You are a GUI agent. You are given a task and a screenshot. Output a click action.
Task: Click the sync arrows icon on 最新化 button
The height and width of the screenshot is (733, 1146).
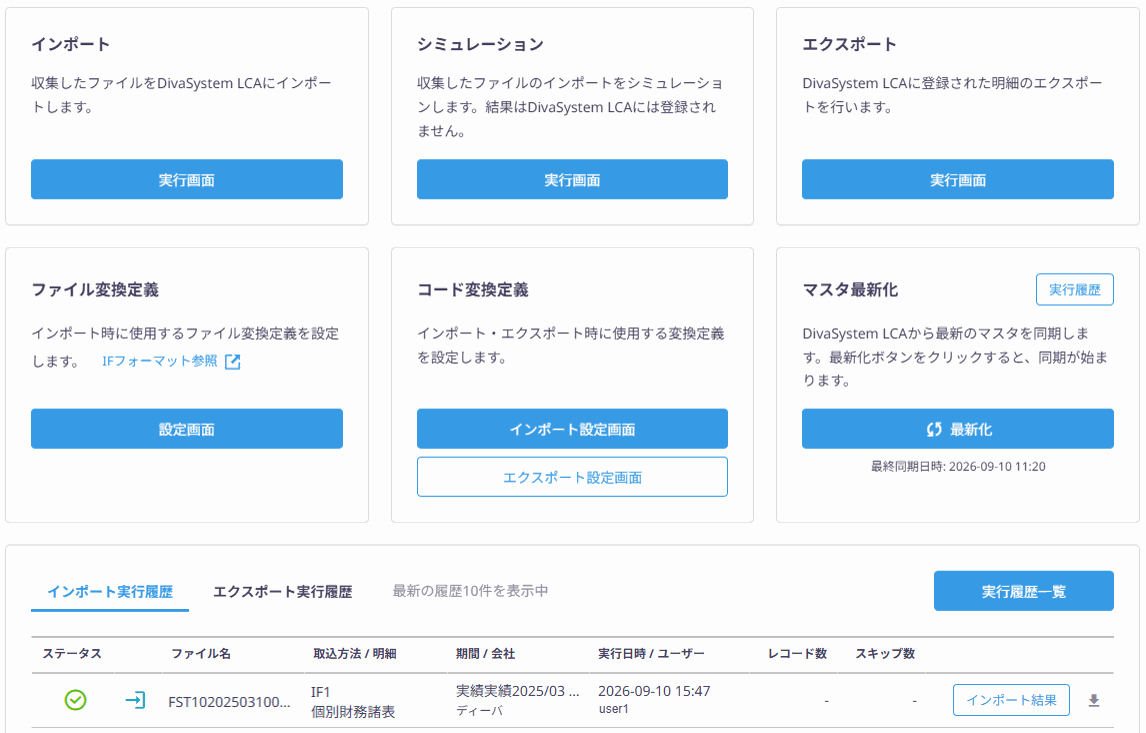click(934, 430)
